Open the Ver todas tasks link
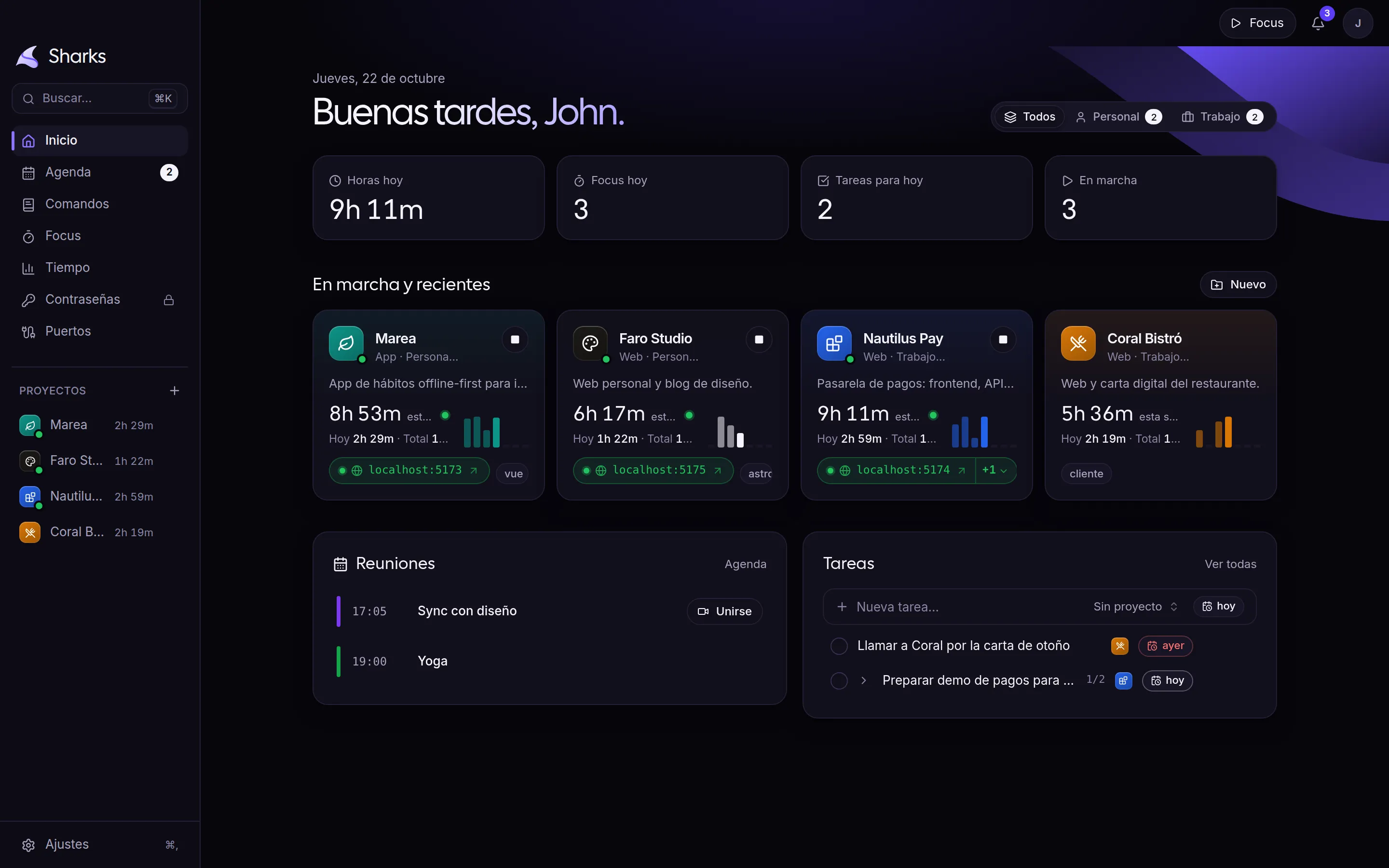Image resolution: width=1389 pixels, height=868 pixels. pyautogui.click(x=1230, y=564)
